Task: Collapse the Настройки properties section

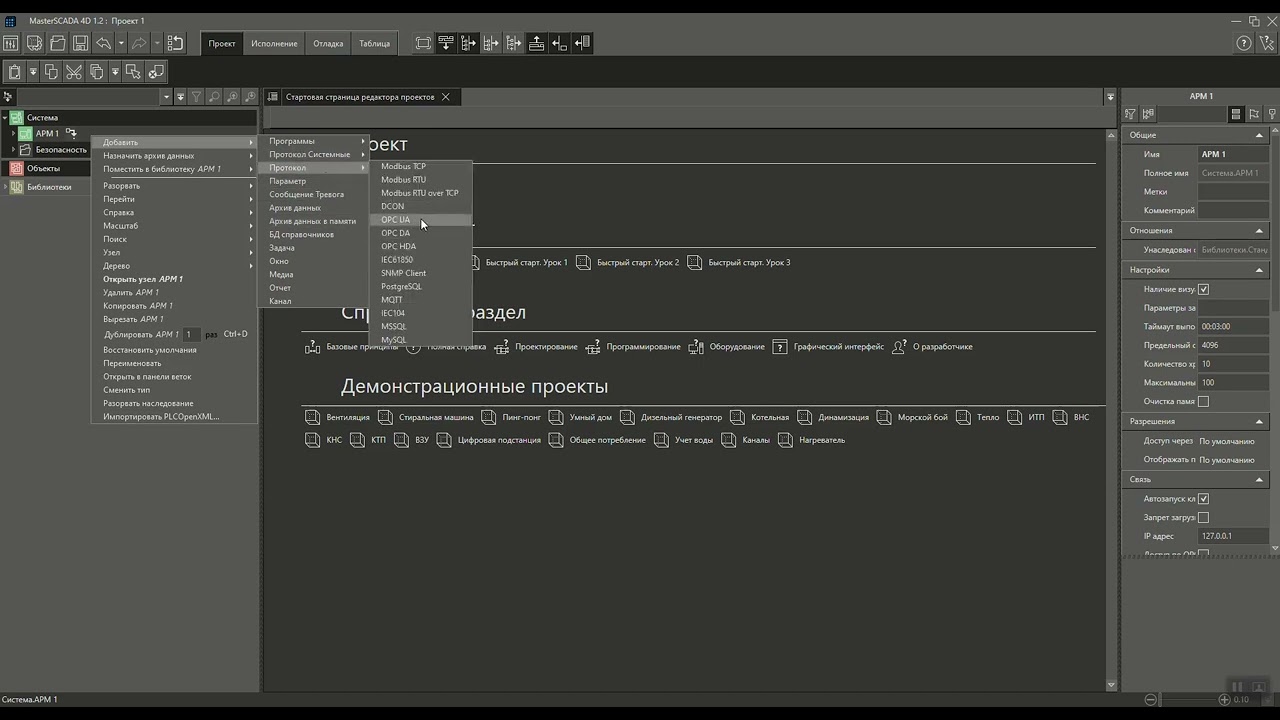Action: pos(1260,270)
